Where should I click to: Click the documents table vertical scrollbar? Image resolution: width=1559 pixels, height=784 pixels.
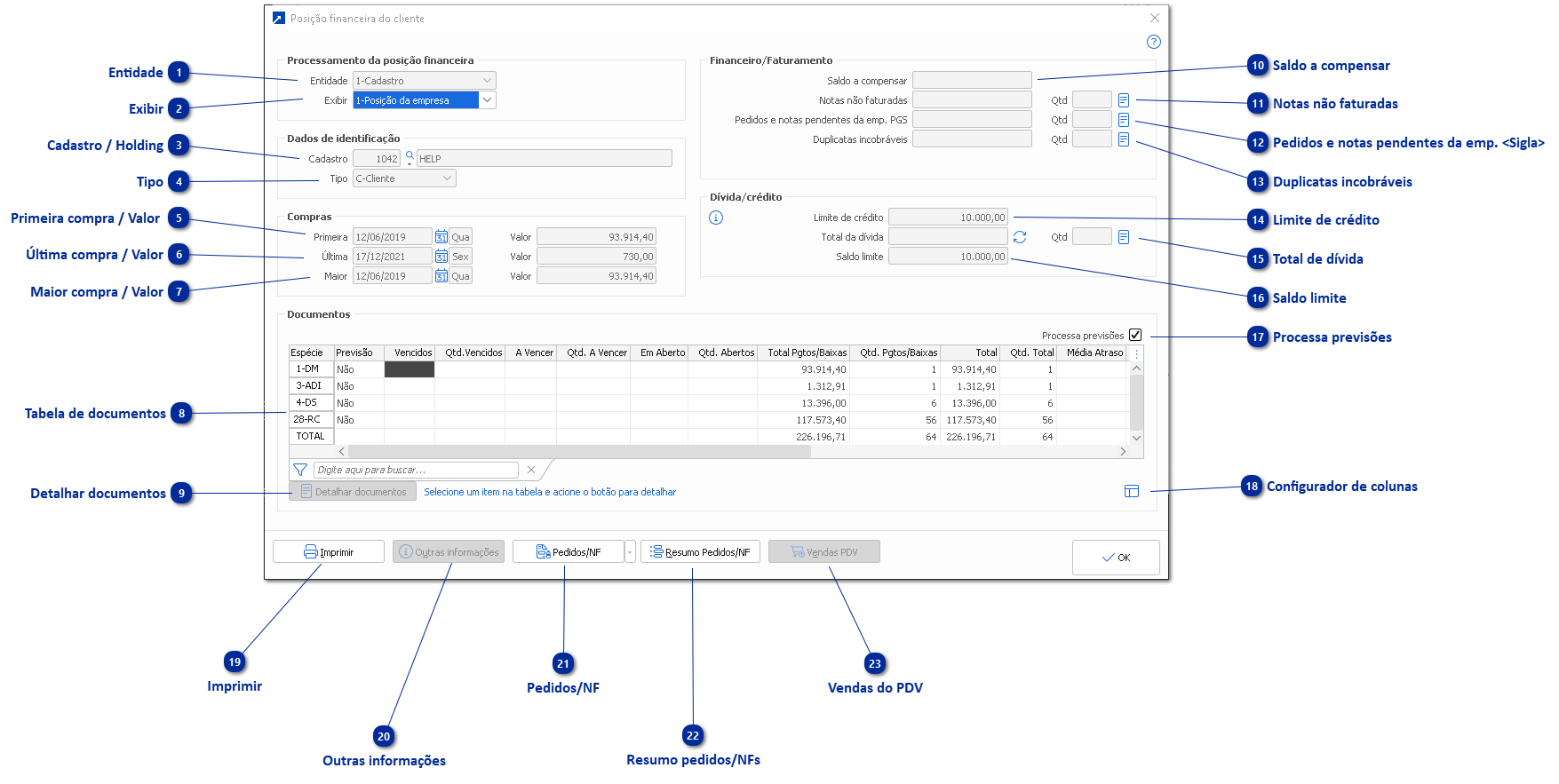click(1136, 403)
